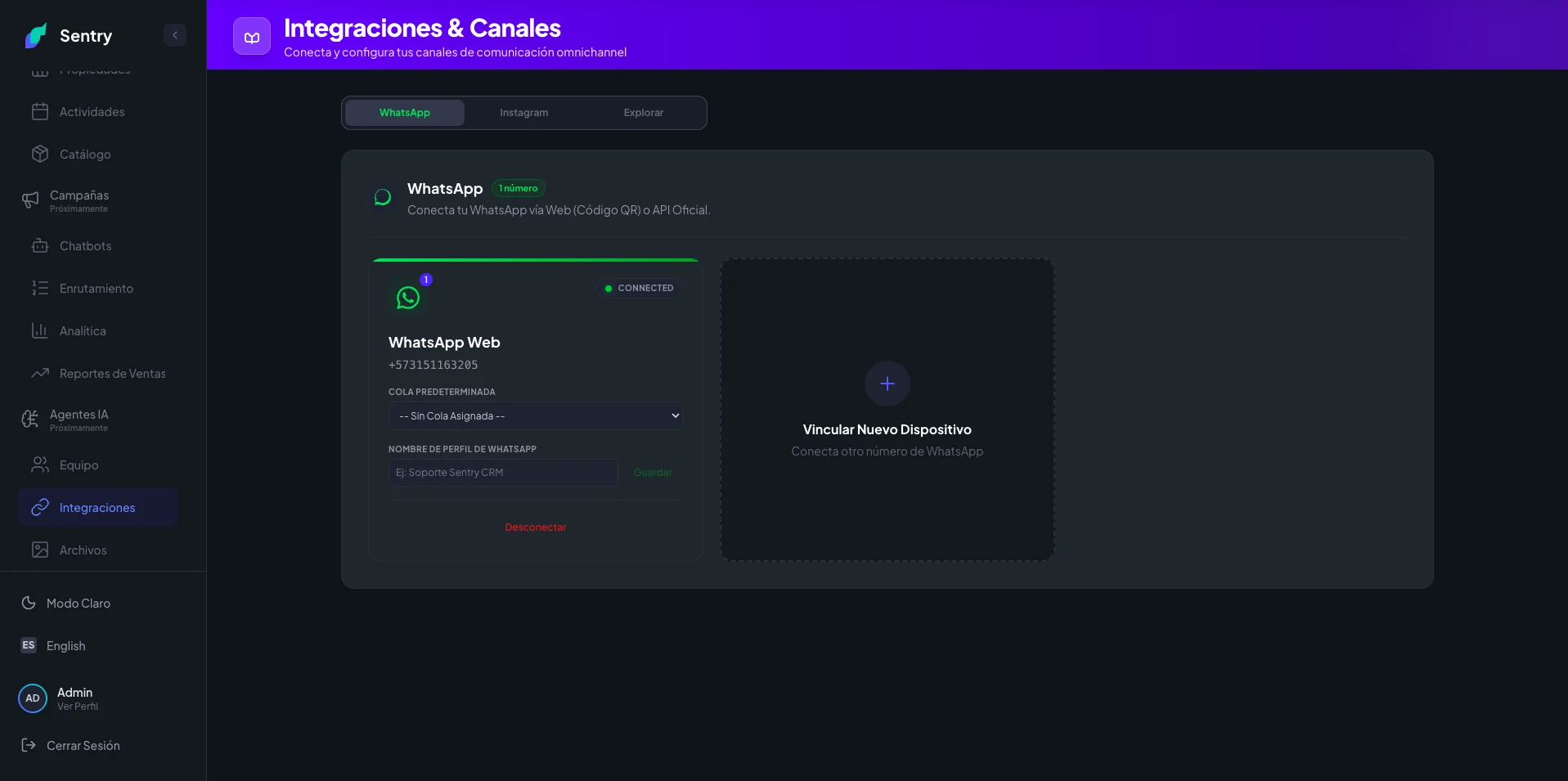Click the Integraciones link icon

tap(40, 508)
